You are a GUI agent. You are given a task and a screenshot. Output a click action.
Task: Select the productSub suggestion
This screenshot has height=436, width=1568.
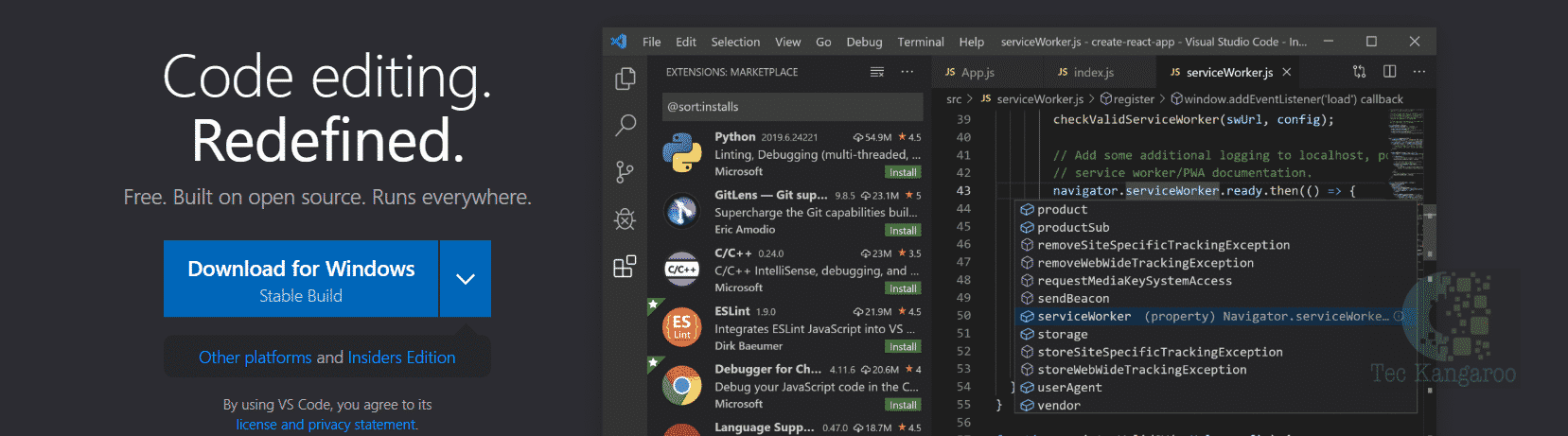point(1217,228)
